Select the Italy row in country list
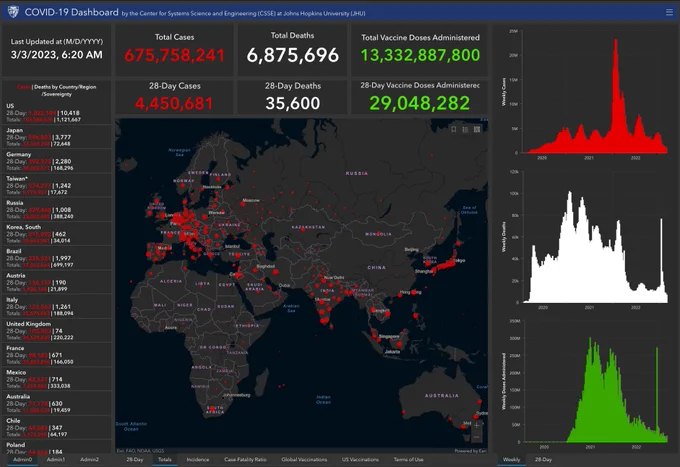The width and height of the screenshot is (680, 467). [x=57, y=307]
